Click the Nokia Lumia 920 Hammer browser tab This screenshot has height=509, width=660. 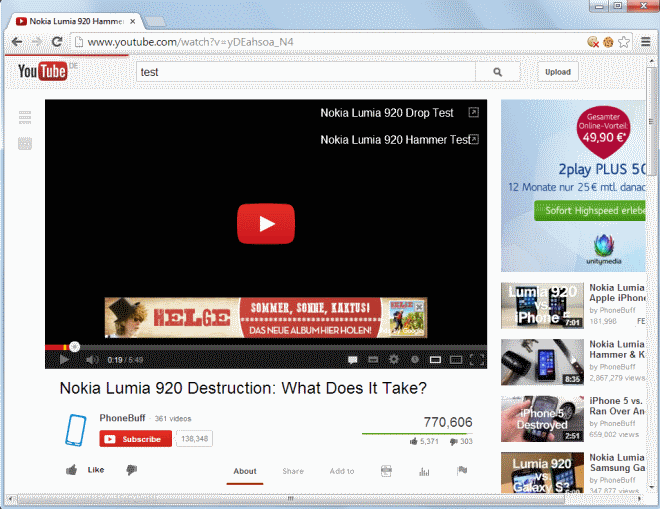point(76,21)
